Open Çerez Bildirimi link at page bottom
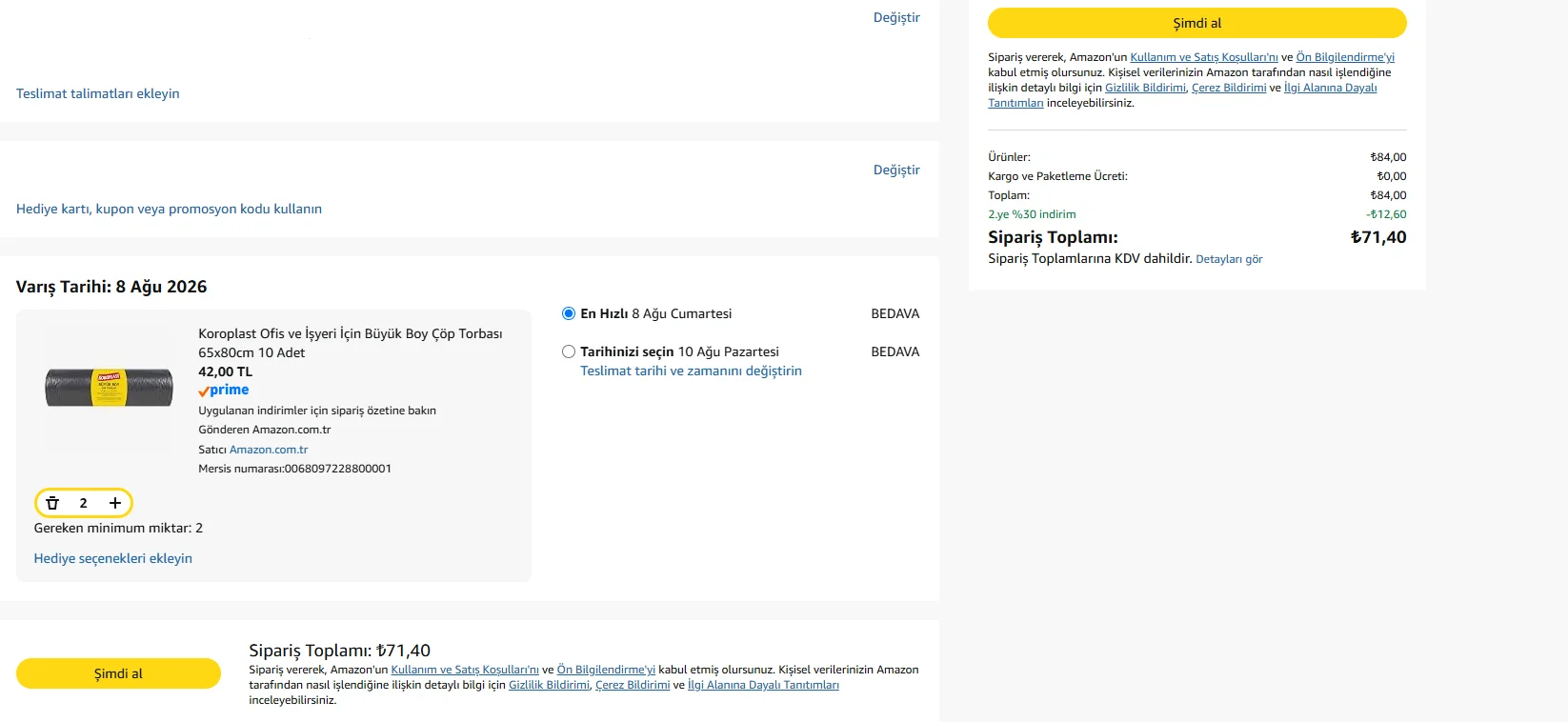This screenshot has width=1568, height=722. click(633, 685)
